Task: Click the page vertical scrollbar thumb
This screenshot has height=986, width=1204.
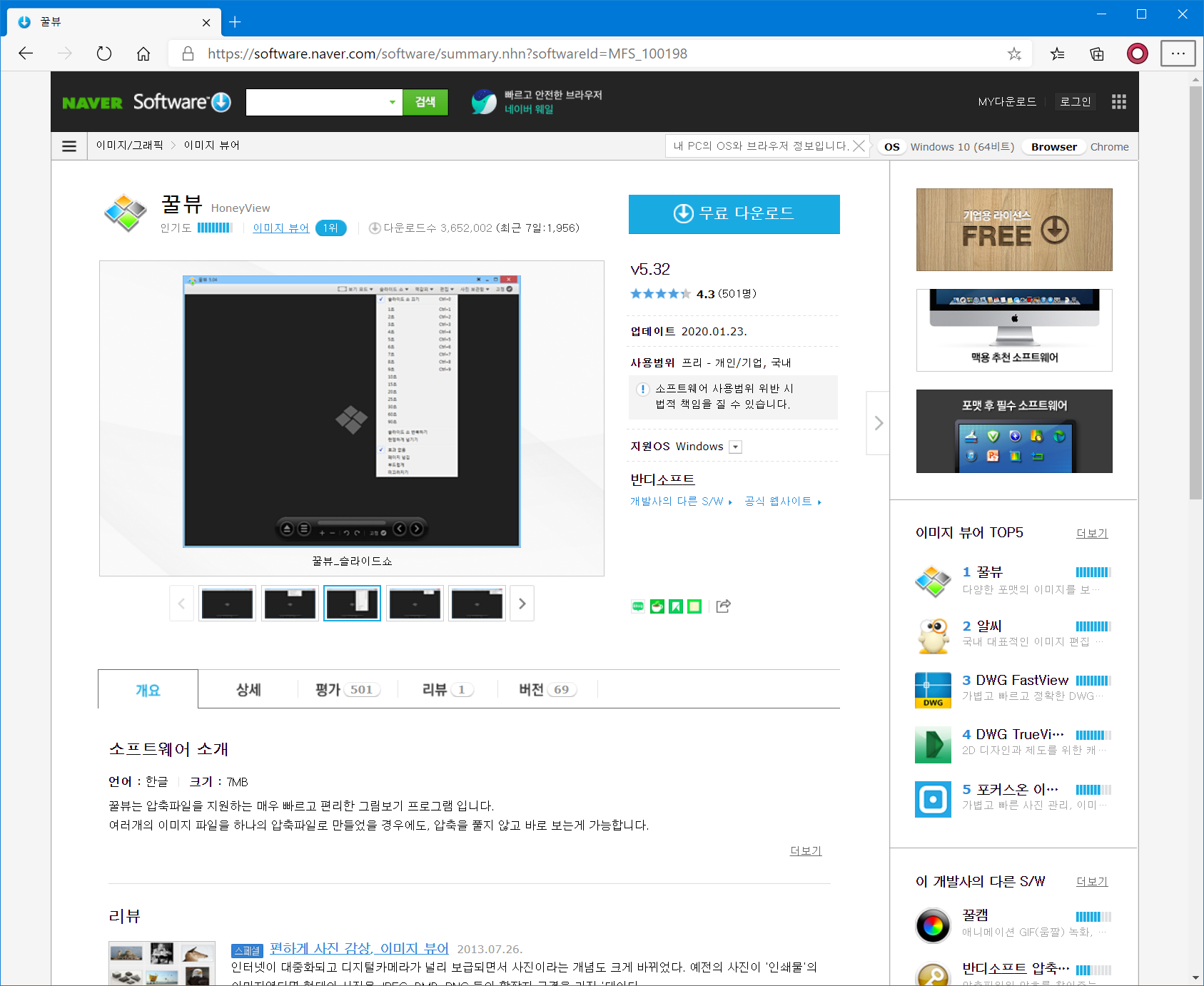Action: 1195,293
